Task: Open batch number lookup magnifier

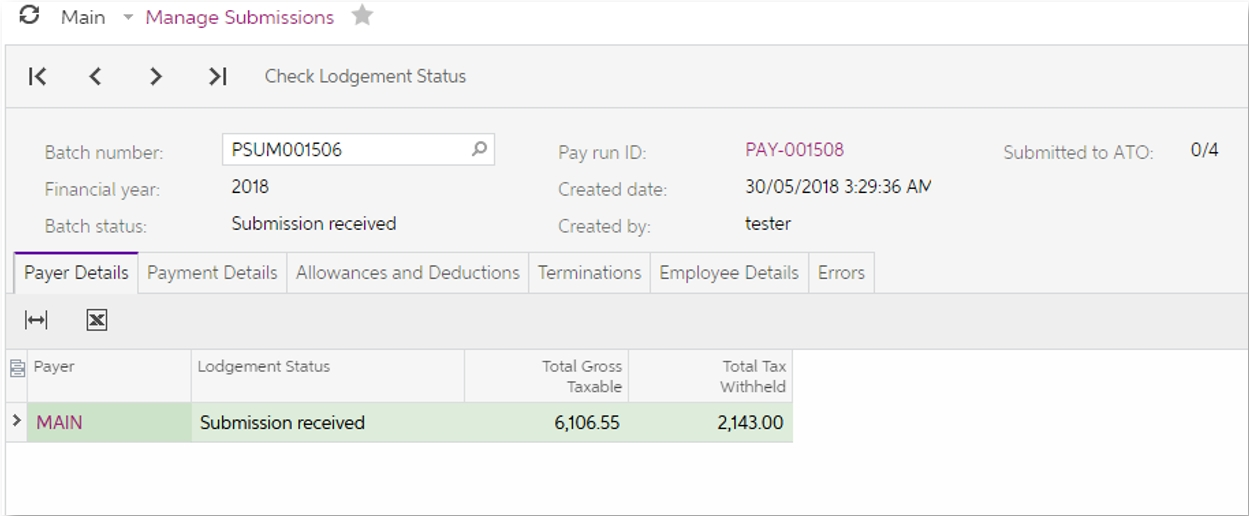Action: [479, 149]
